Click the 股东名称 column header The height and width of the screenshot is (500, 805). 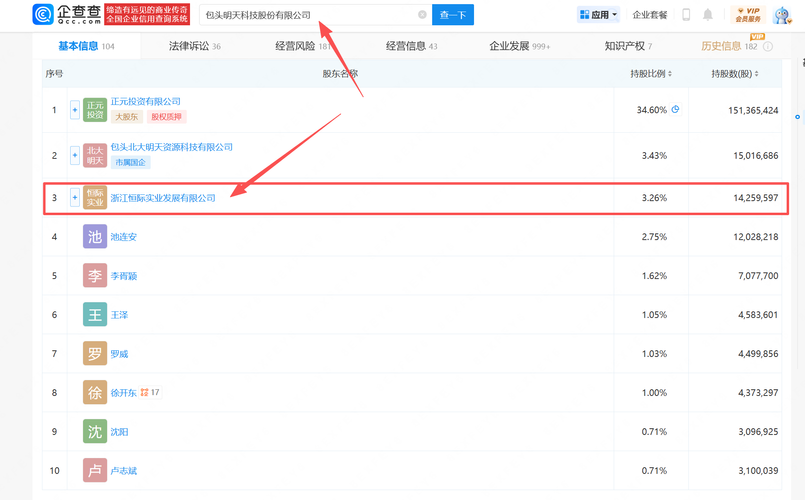340,74
